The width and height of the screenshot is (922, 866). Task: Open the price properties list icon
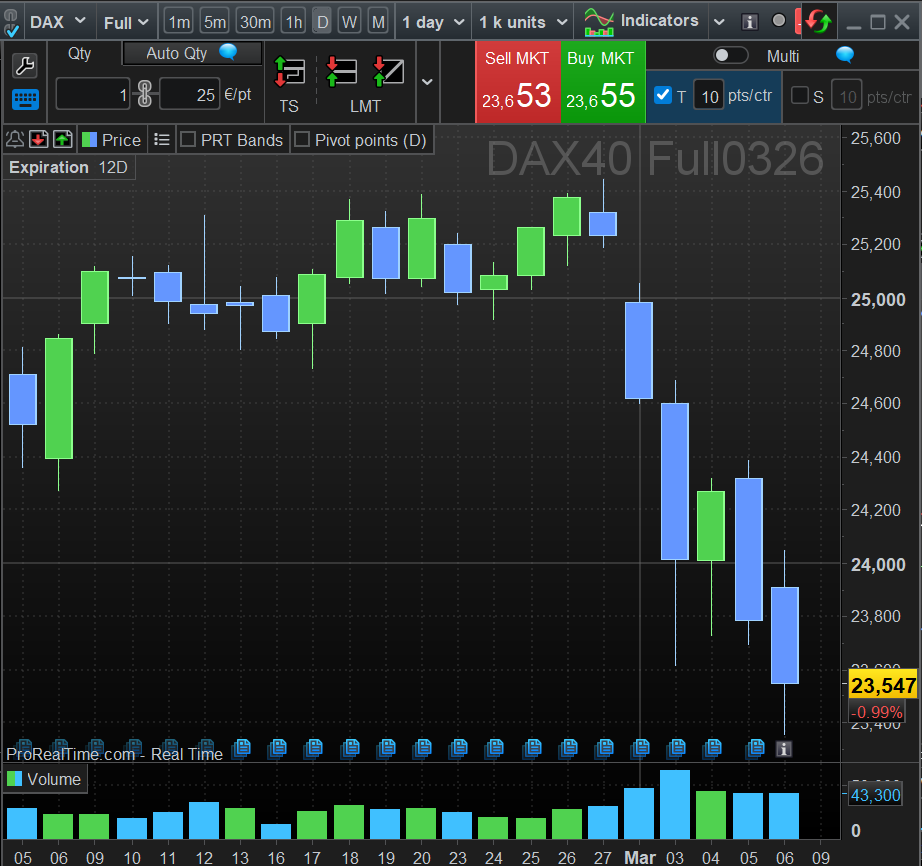[162, 140]
